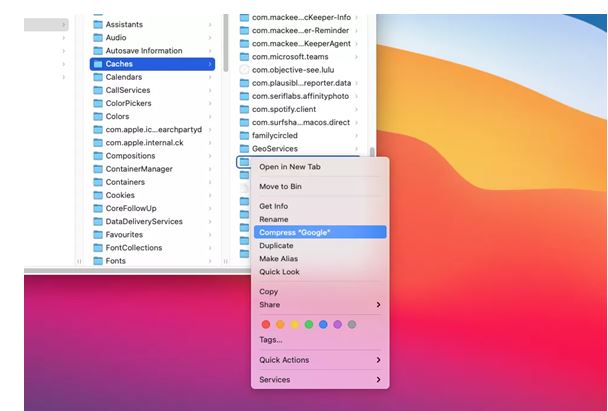The width and height of the screenshot is (608, 411).
Task: Click the com.seriflabs.affinityphoto folder icon
Action: [244, 96]
